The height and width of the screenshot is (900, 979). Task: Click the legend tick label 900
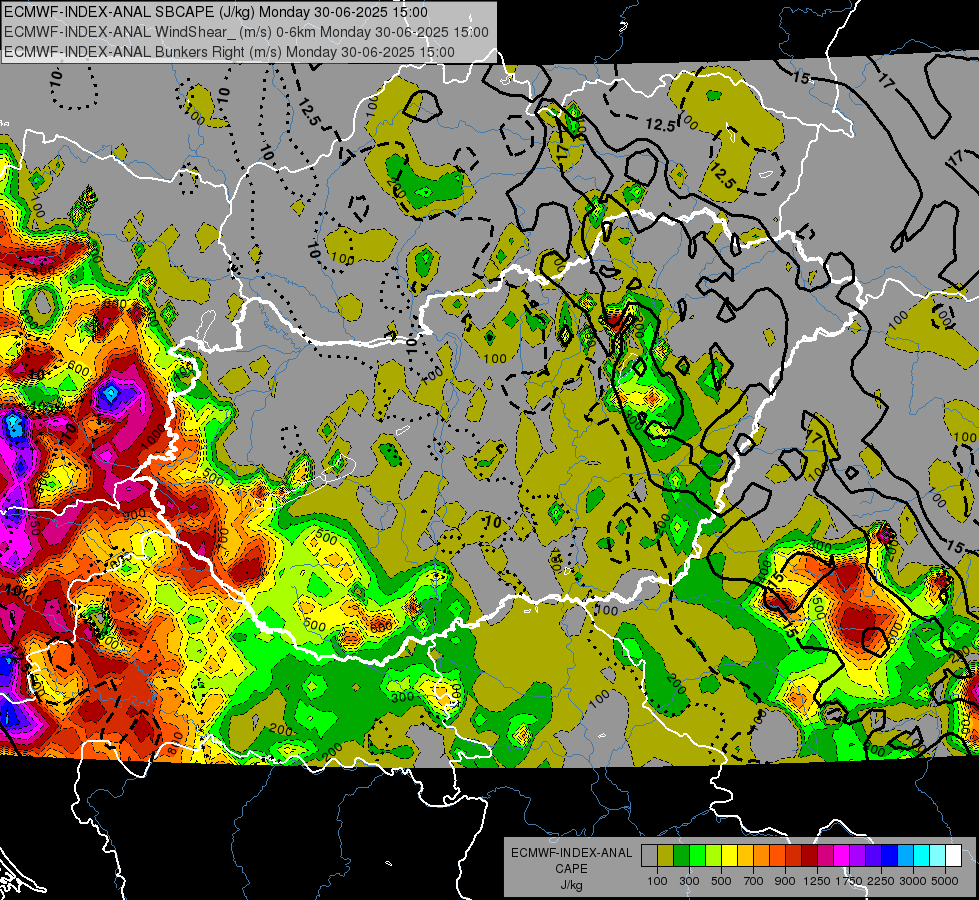pos(785,881)
